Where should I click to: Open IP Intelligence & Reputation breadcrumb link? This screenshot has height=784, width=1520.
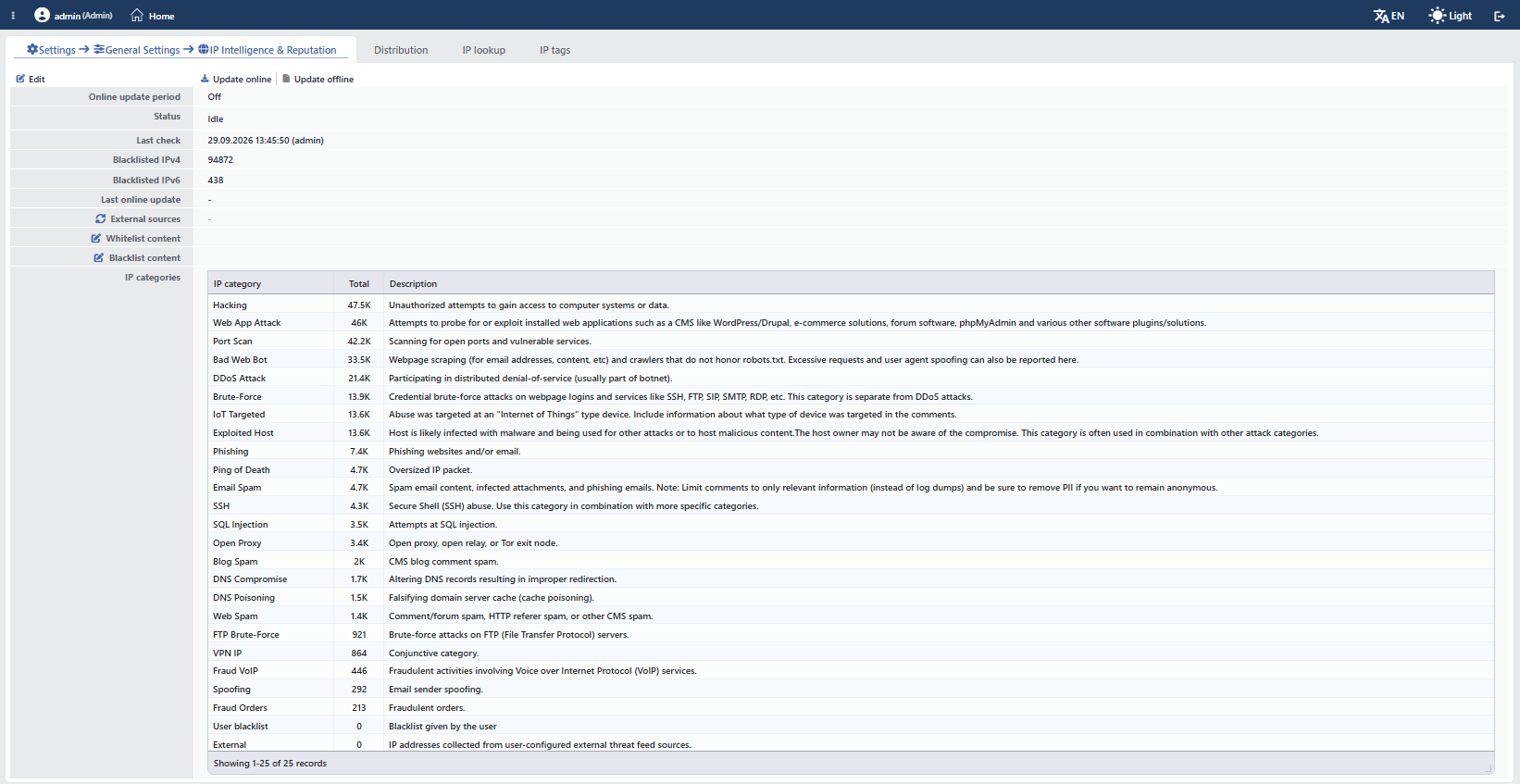coord(273,50)
